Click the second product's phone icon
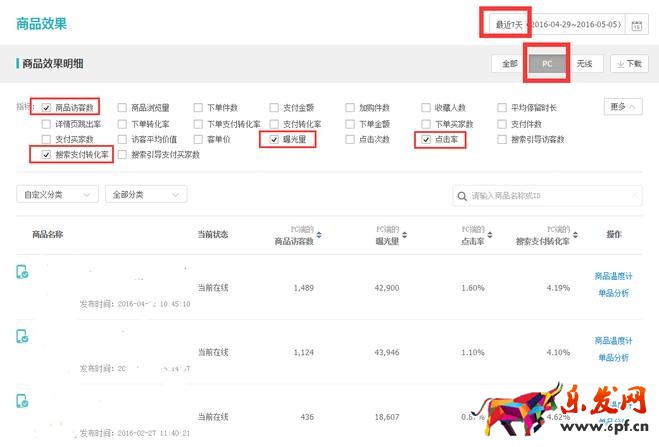Viewport: 659px width, 447px height. tap(22, 336)
